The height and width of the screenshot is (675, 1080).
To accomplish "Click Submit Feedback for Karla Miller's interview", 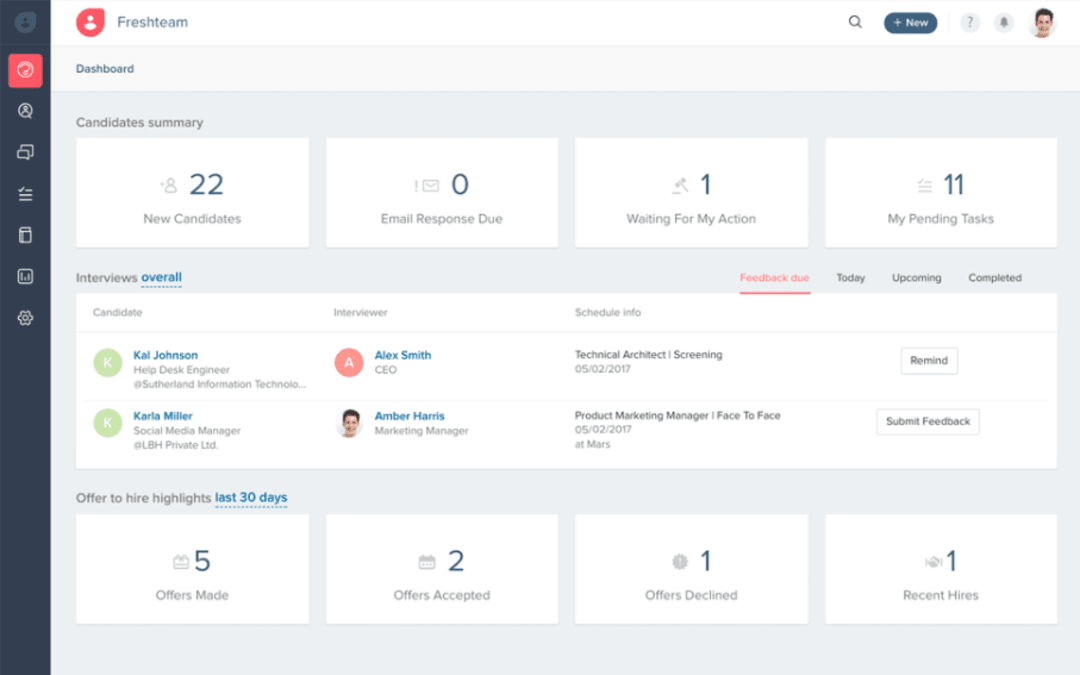I will point(928,422).
